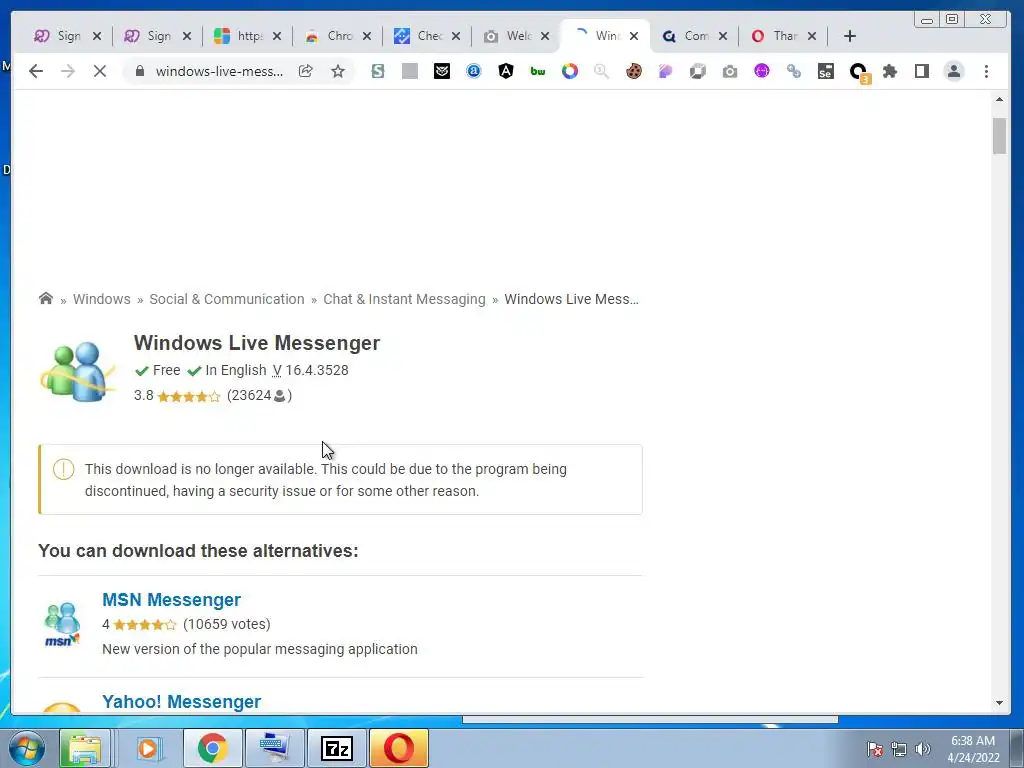Open Windows Explorer from the taskbar
Viewport: 1024px width, 768px height.
[85, 748]
